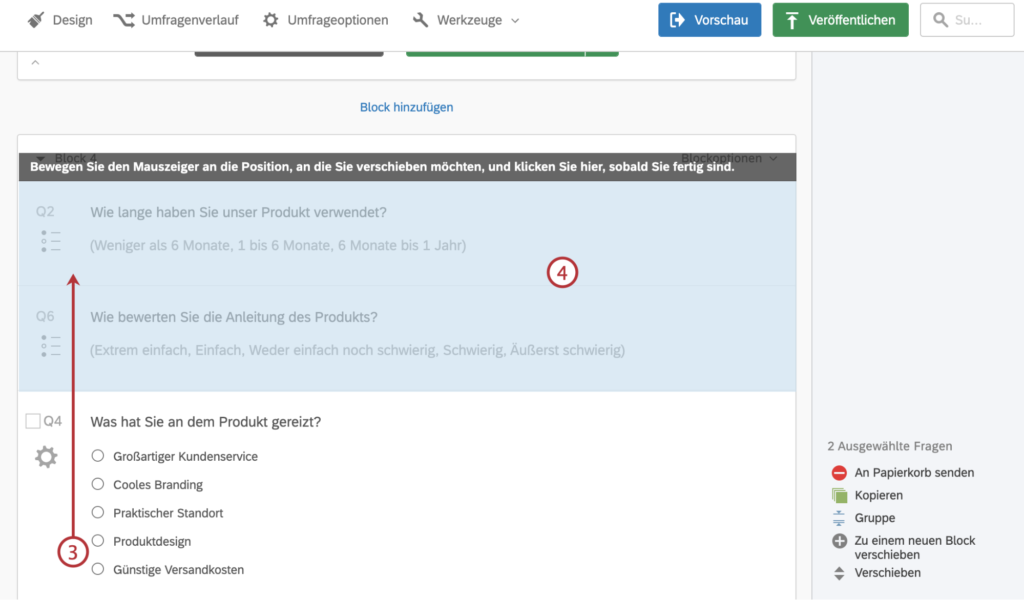This screenshot has height=600, width=1024.
Task: Collapse the block above with the caret
Action: point(35,63)
